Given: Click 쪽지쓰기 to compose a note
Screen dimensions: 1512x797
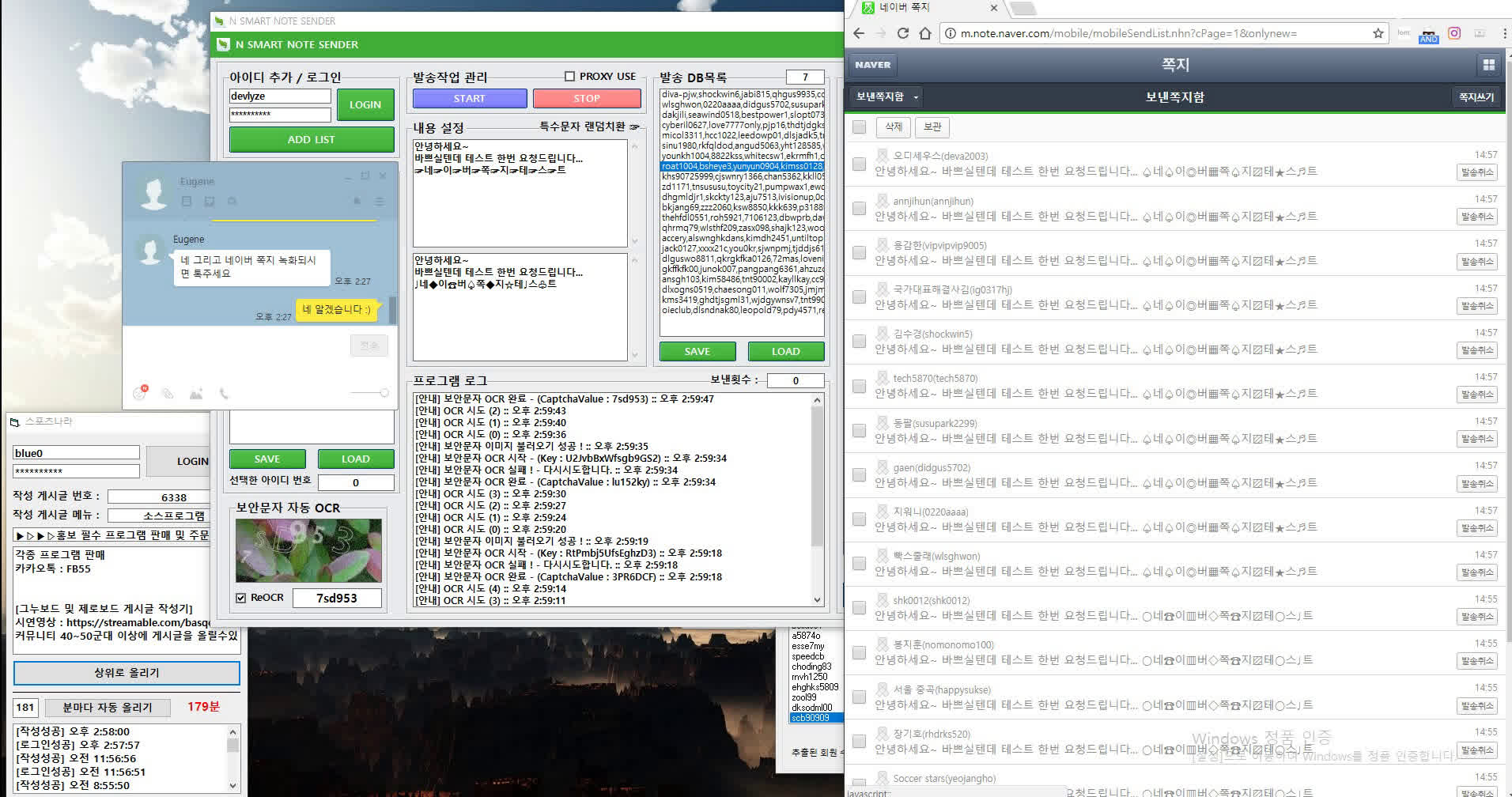Looking at the screenshot, I should 1476,97.
